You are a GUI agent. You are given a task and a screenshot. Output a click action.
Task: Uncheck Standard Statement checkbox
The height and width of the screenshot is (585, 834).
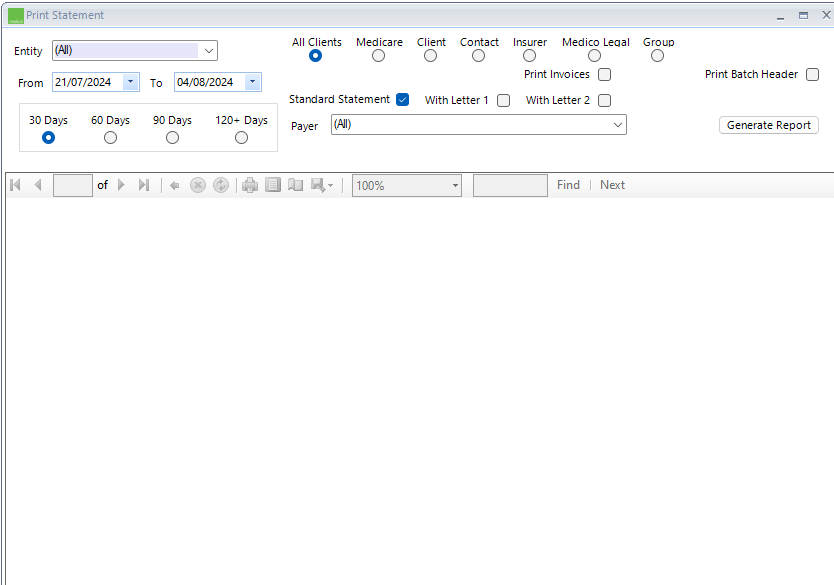(x=403, y=99)
